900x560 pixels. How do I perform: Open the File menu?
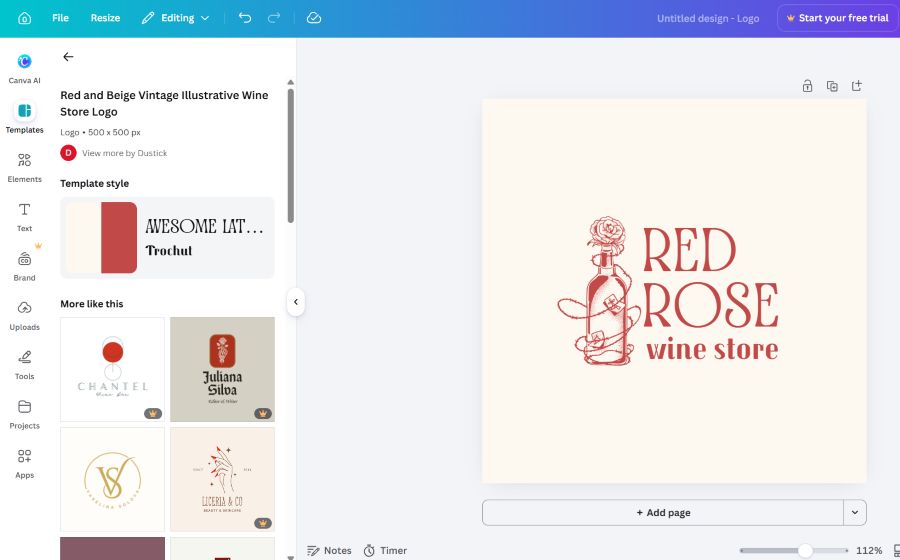[60, 18]
